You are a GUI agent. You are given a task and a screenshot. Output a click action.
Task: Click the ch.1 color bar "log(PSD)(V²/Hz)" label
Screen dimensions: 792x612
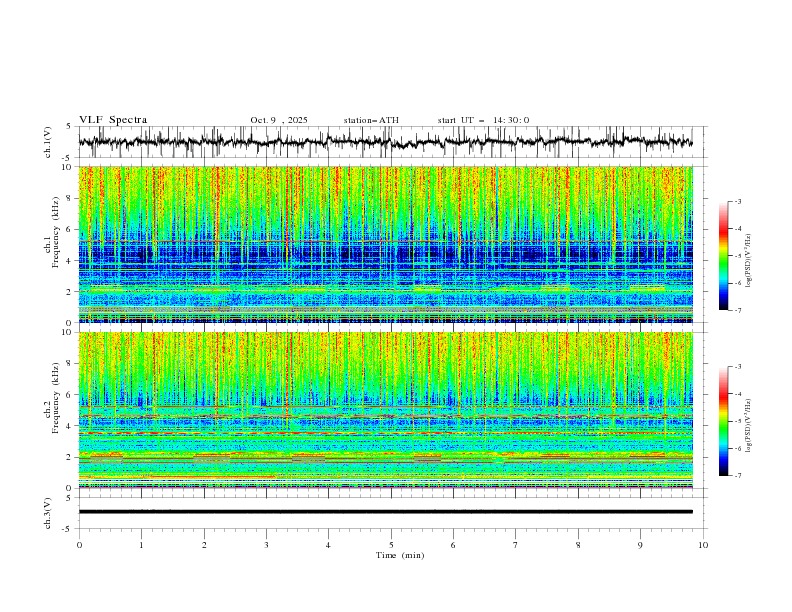[749, 261]
